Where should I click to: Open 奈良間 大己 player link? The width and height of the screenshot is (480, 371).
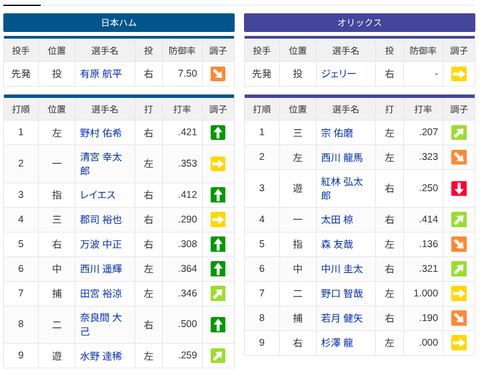101,324
